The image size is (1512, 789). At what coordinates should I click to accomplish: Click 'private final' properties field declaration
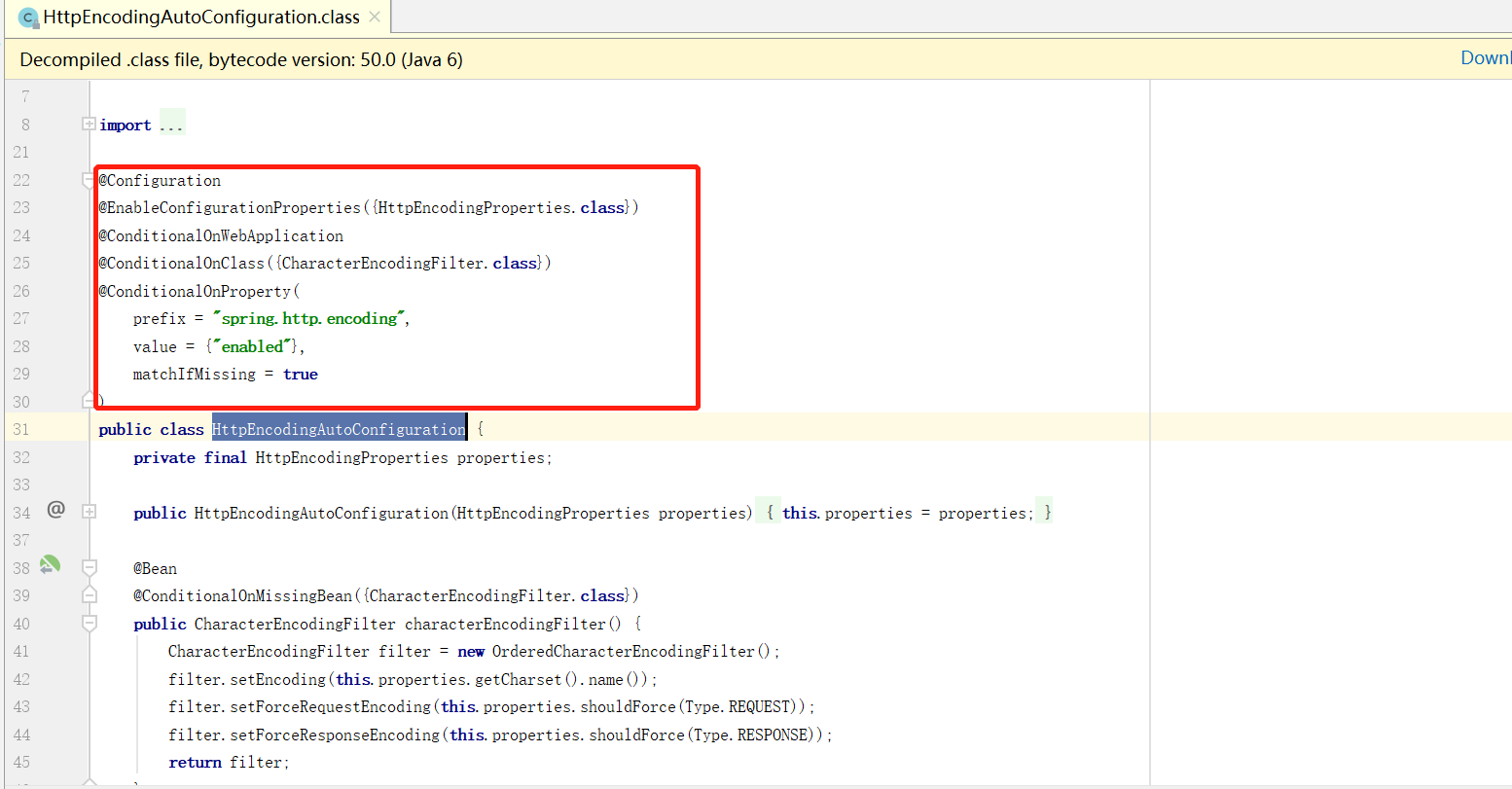[x=342, y=457]
